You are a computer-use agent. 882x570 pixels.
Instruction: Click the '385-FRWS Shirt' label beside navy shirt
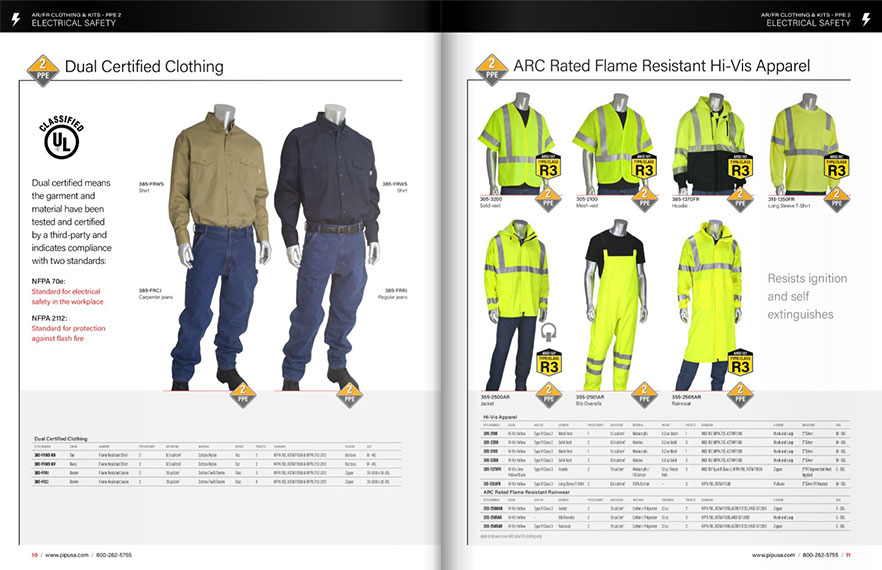(x=395, y=187)
